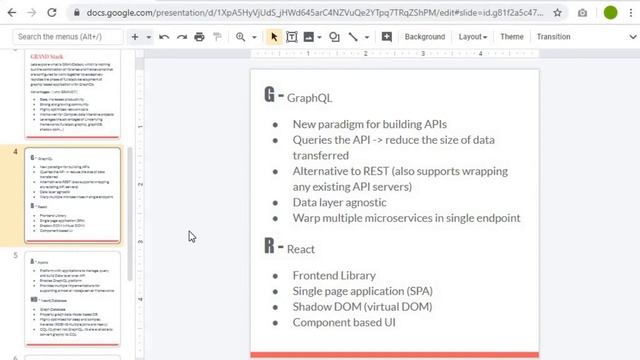Insert an image
The height and width of the screenshot is (360, 640).
tap(309, 37)
